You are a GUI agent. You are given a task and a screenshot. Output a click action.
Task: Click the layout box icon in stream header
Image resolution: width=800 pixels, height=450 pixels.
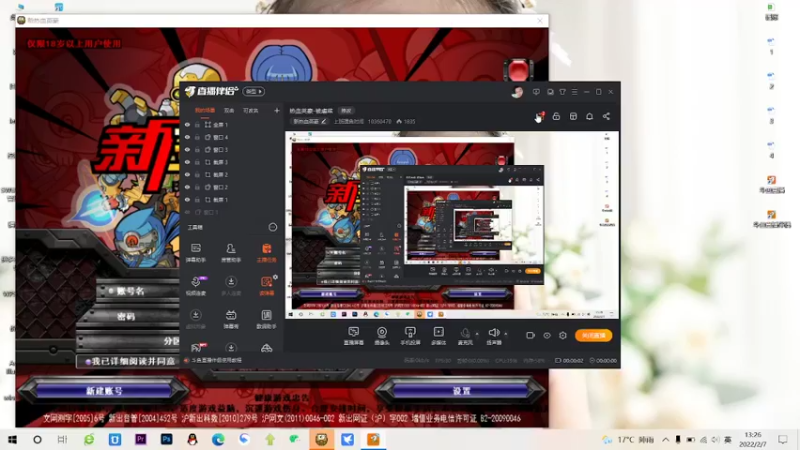point(573,116)
